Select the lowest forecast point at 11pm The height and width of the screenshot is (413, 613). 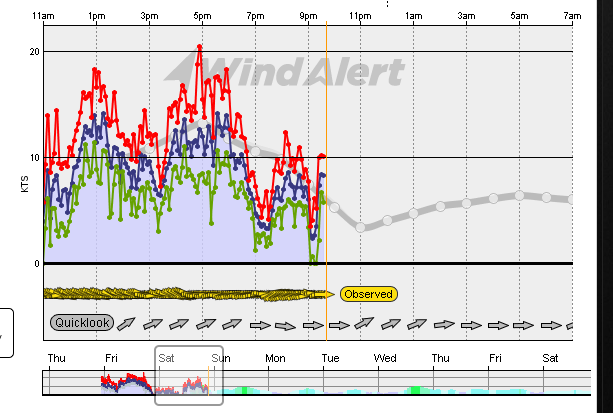coord(360,227)
